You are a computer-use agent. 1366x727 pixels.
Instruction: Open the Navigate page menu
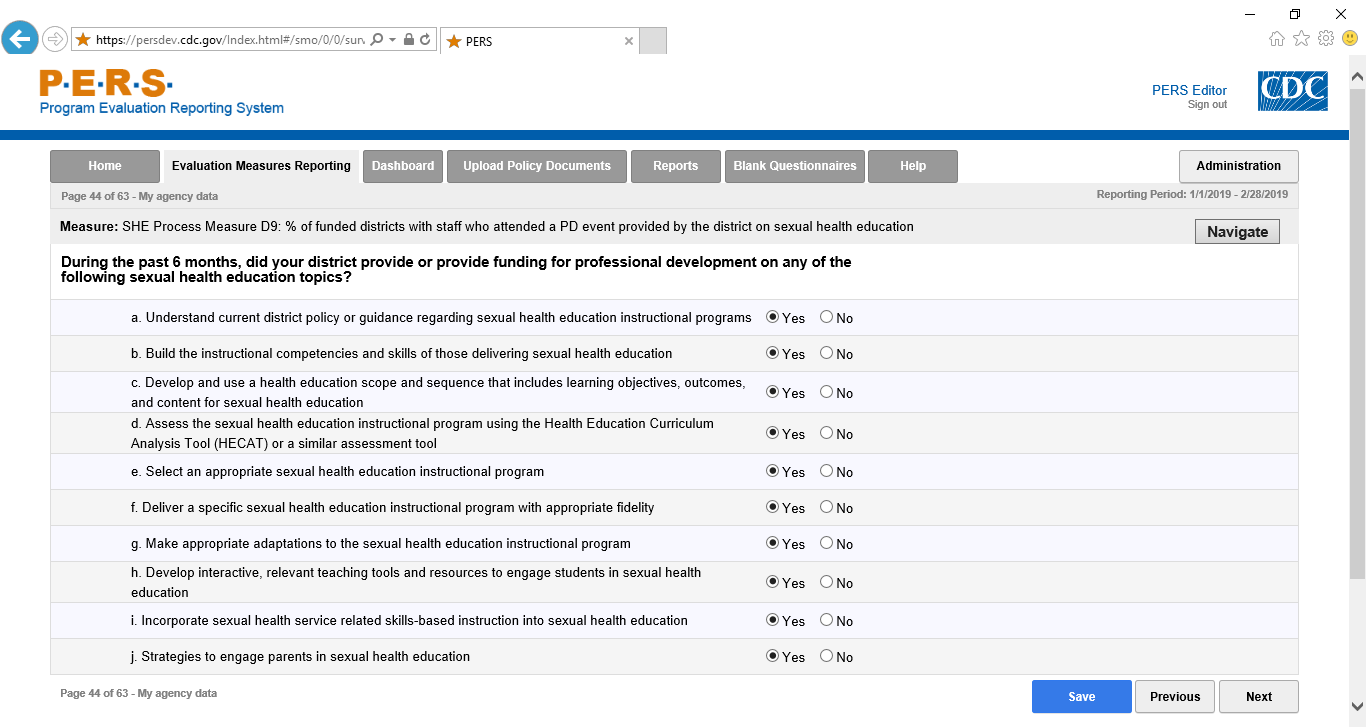pyautogui.click(x=1237, y=231)
